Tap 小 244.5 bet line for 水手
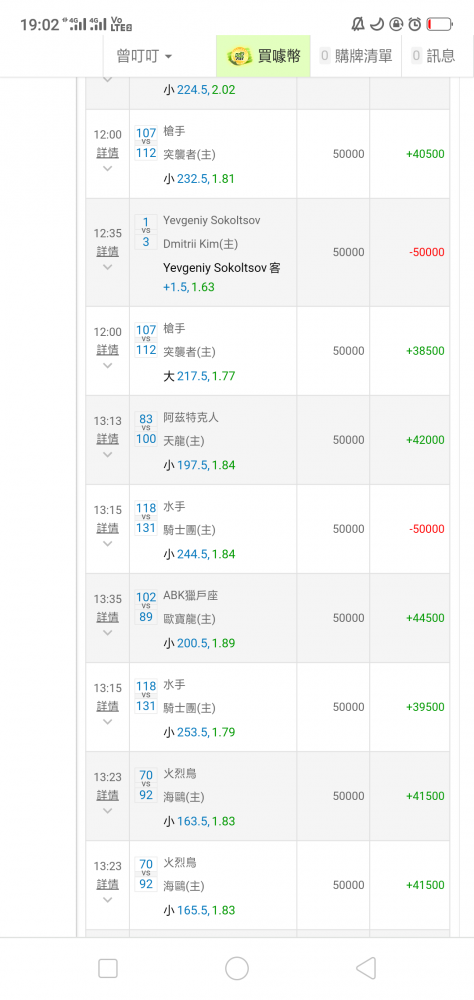Image resolution: width=474 pixels, height=1000 pixels. [x=199, y=554]
